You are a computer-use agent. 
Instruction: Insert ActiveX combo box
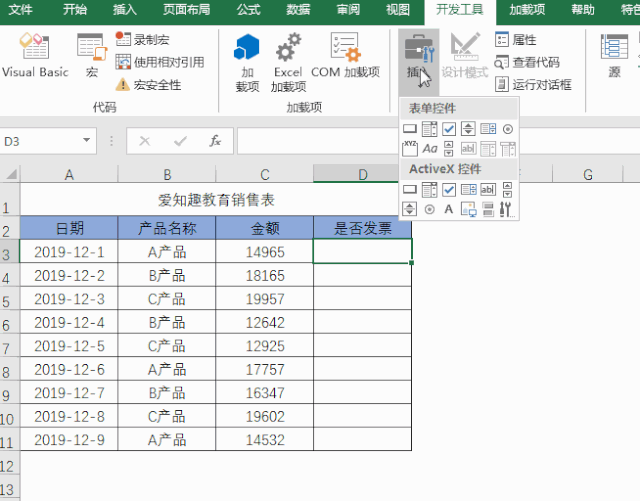[x=429, y=189]
